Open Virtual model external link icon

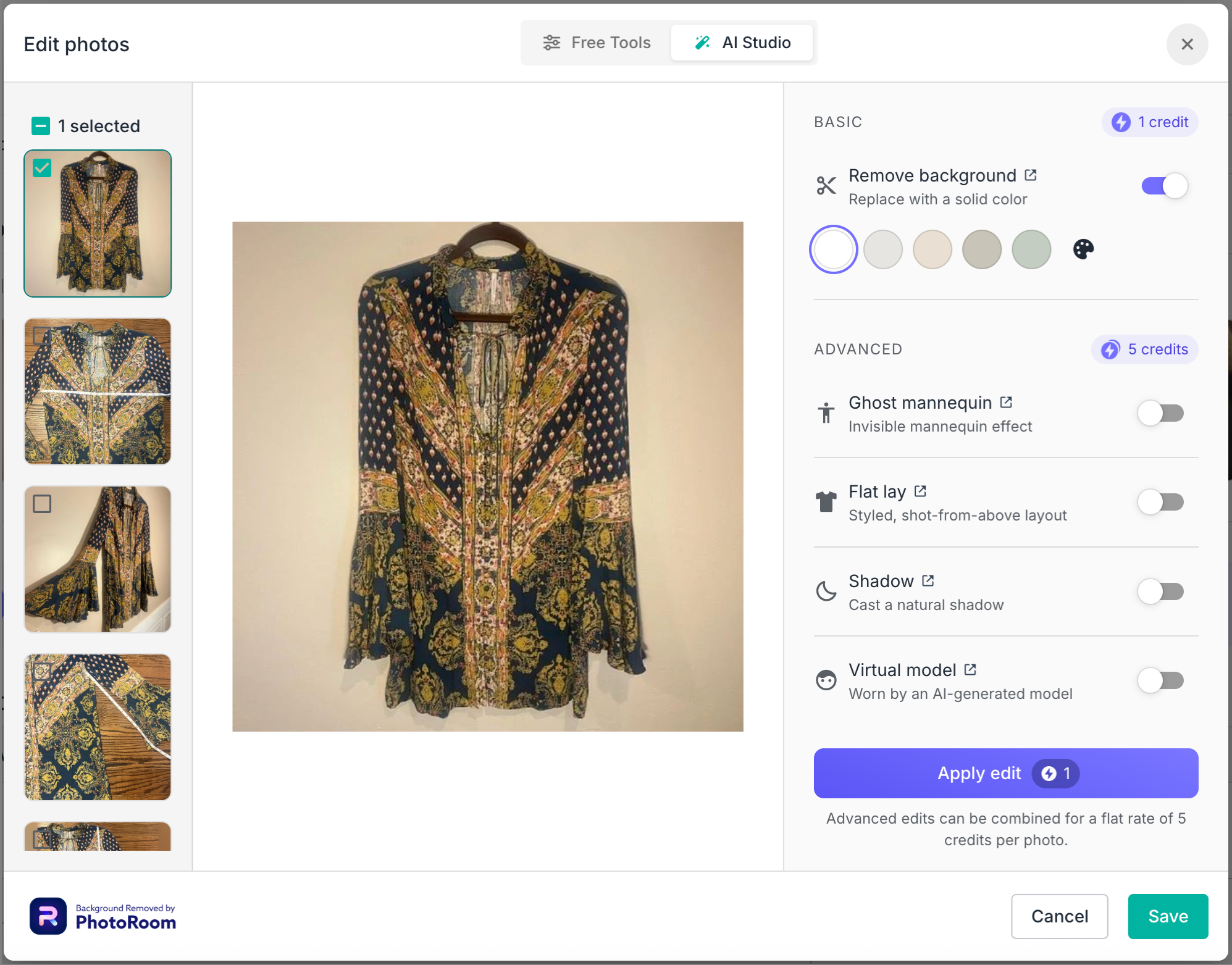pos(970,670)
